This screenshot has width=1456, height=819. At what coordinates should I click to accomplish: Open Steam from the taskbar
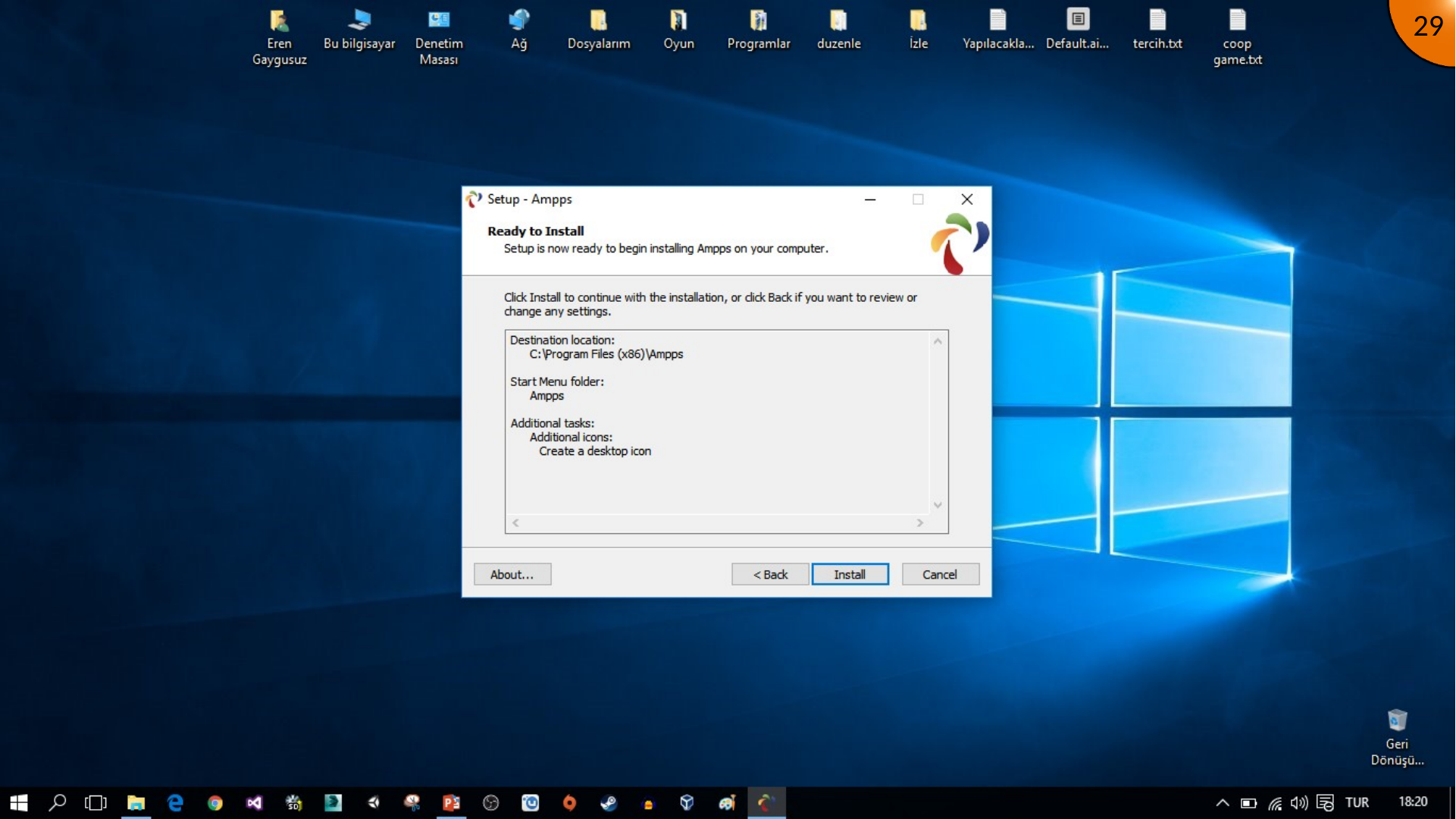(x=609, y=802)
